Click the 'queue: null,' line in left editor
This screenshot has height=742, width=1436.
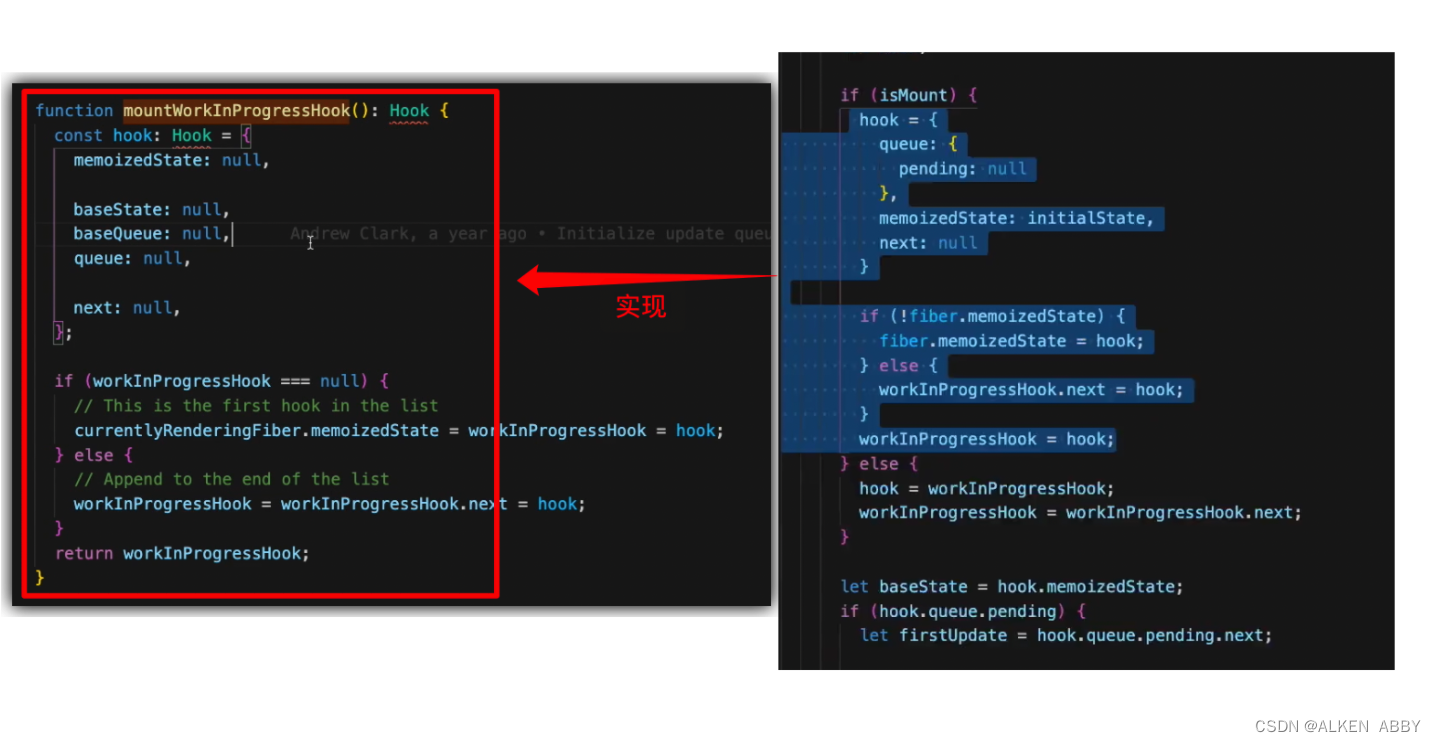coord(132,259)
